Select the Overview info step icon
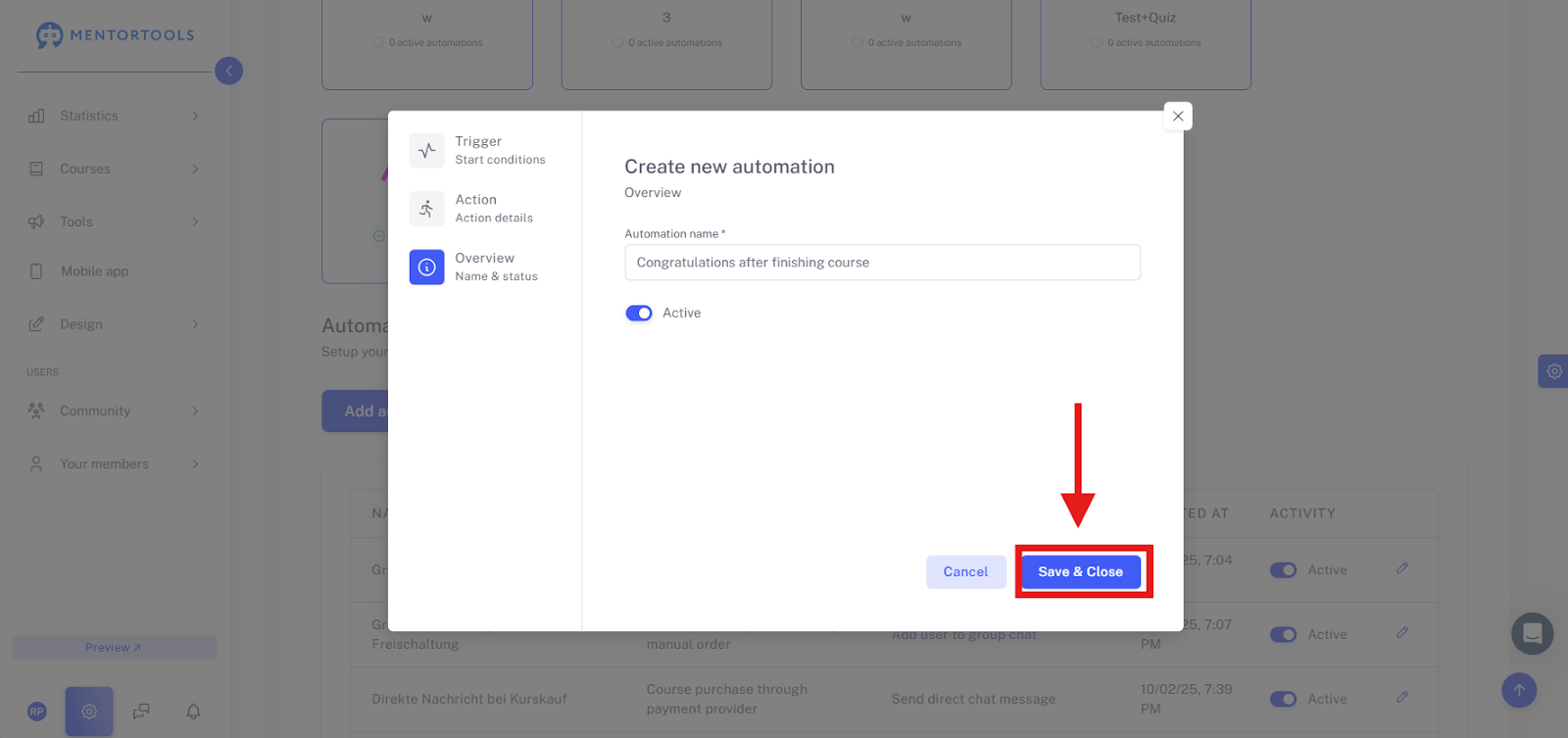The width and height of the screenshot is (1568, 738). [x=426, y=267]
